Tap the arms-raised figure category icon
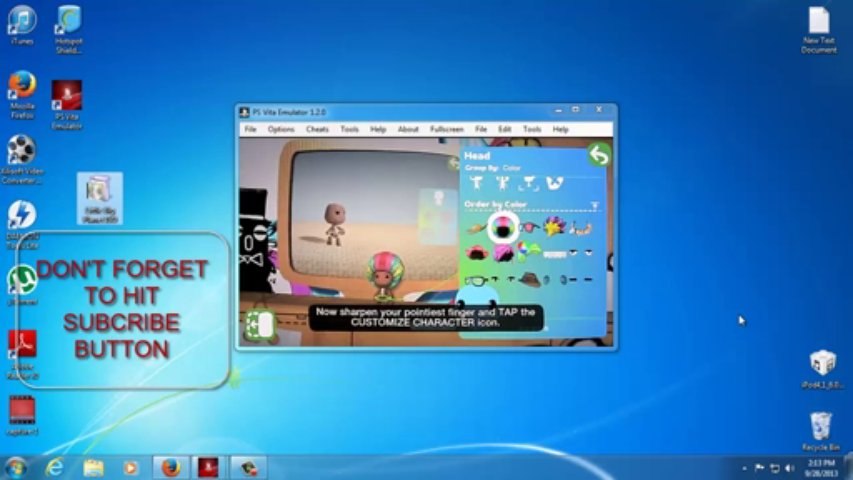This screenshot has height=480, width=853. pos(502,183)
